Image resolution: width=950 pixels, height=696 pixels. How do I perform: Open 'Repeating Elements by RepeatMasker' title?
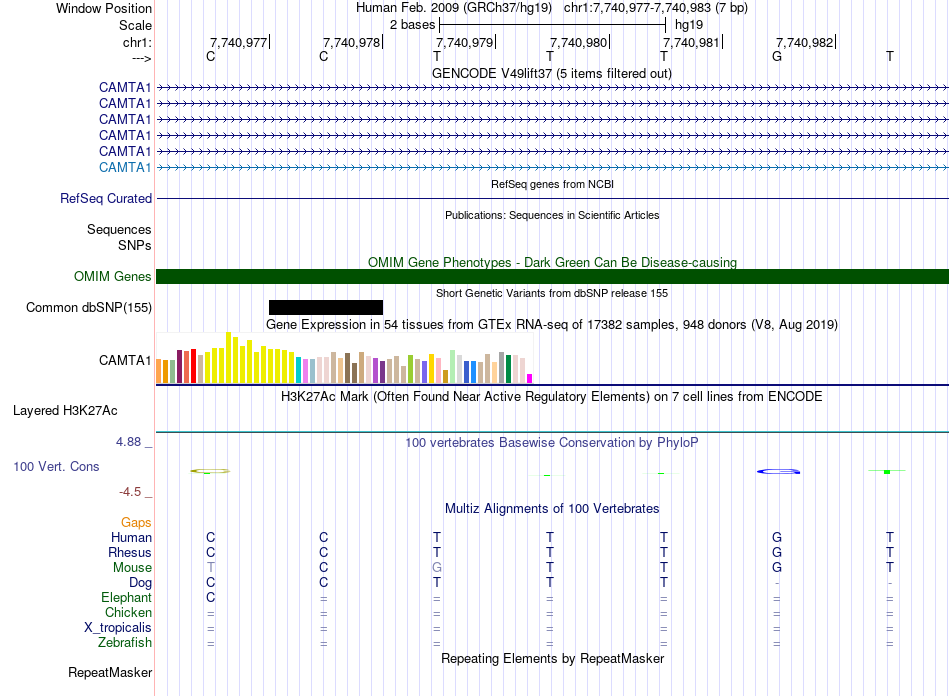pyautogui.click(x=553, y=658)
